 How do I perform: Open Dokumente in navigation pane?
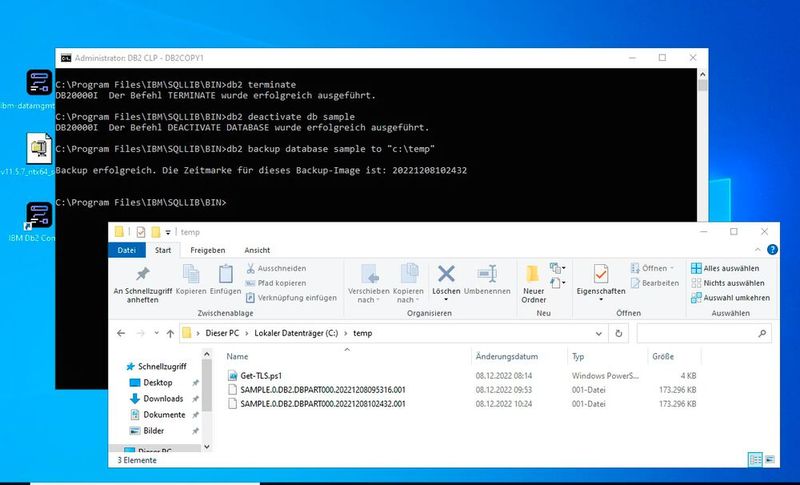coord(158,415)
